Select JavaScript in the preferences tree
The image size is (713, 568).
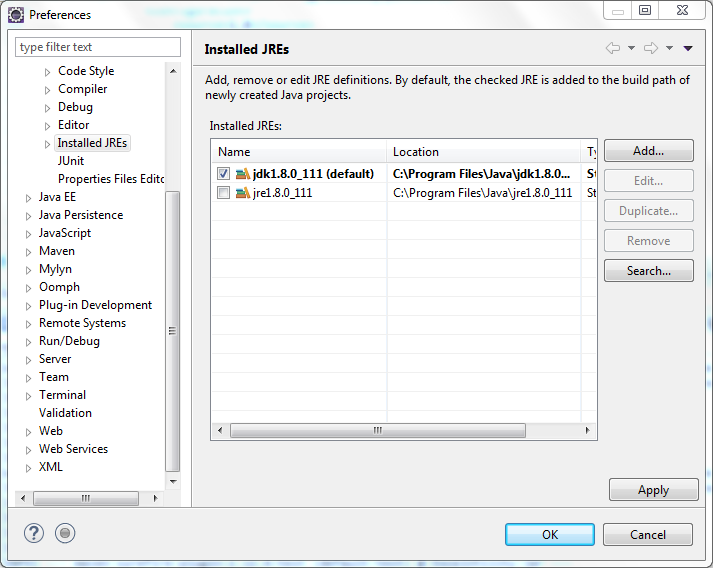[65, 233]
